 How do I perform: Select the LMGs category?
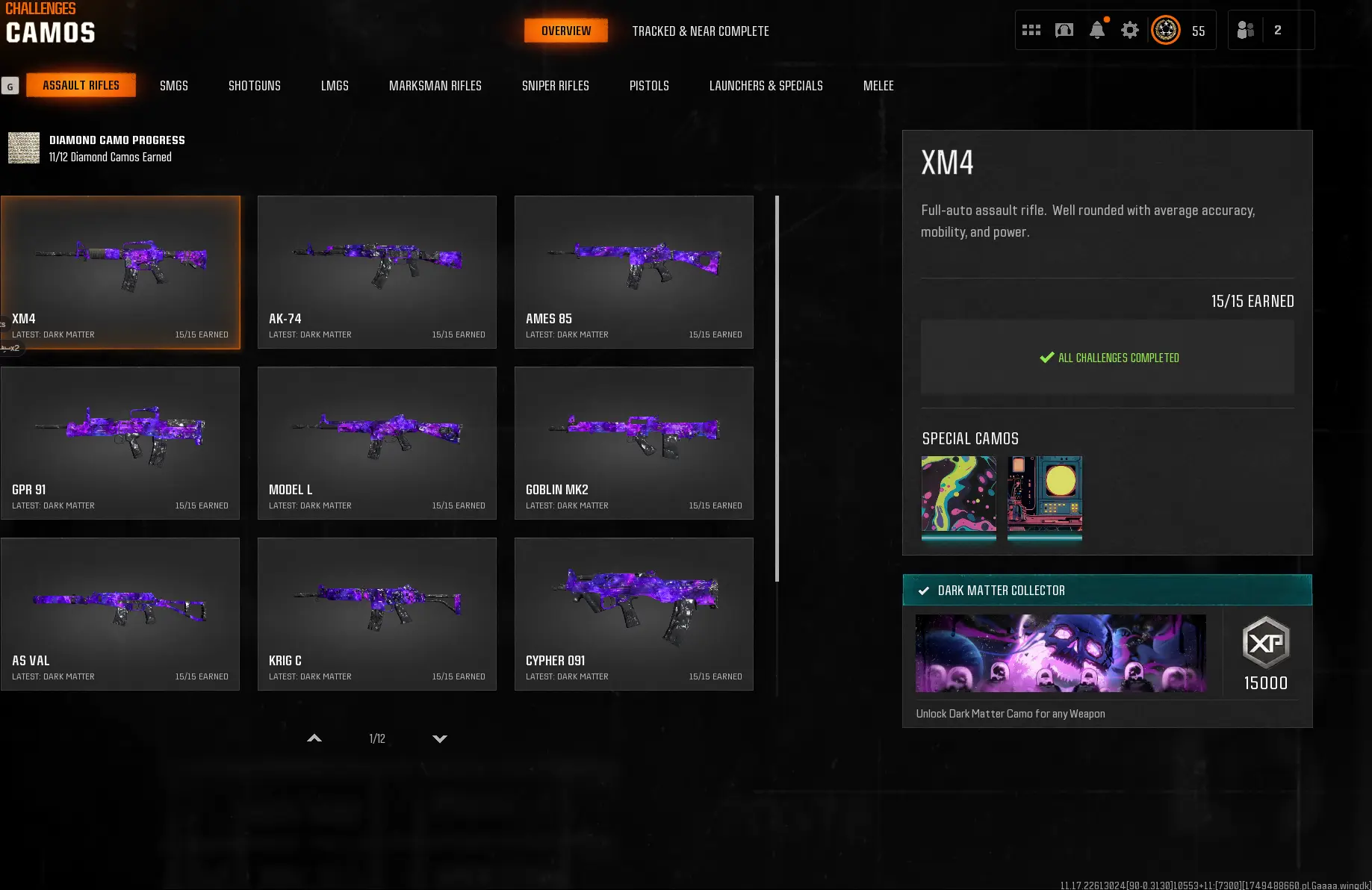pos(335,86)
